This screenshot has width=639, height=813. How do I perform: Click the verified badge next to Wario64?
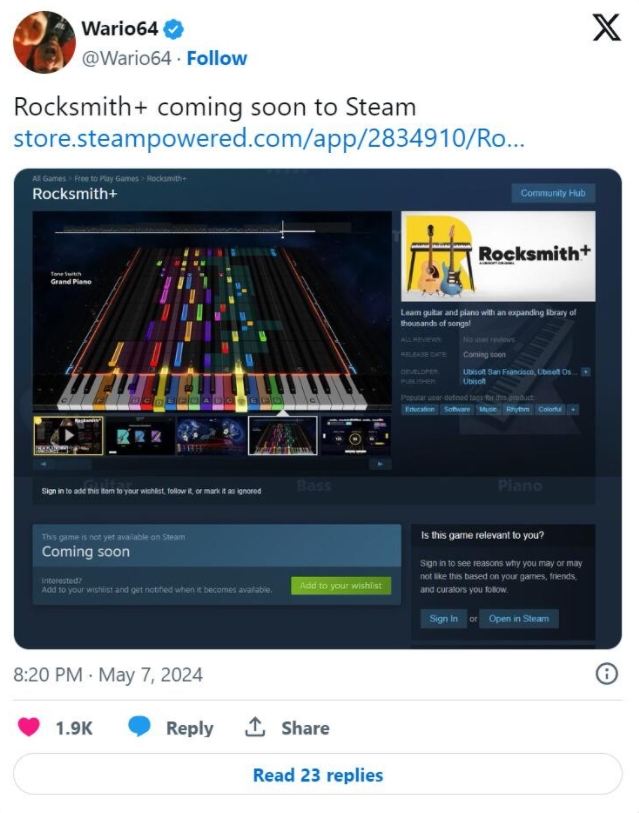click(x=174, y=29)
